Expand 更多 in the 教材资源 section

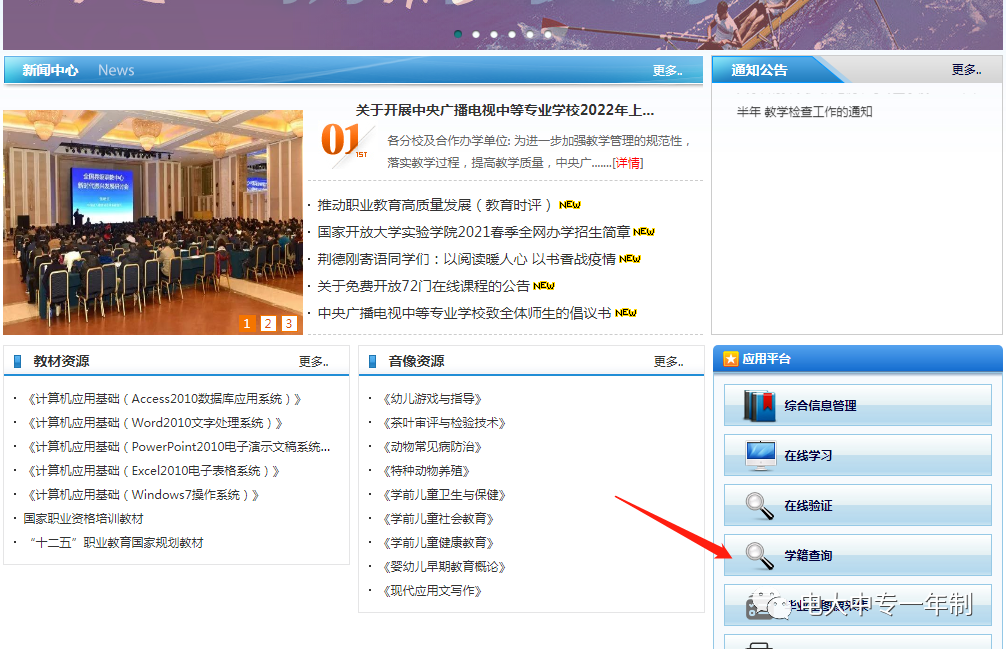coord(313,361)
